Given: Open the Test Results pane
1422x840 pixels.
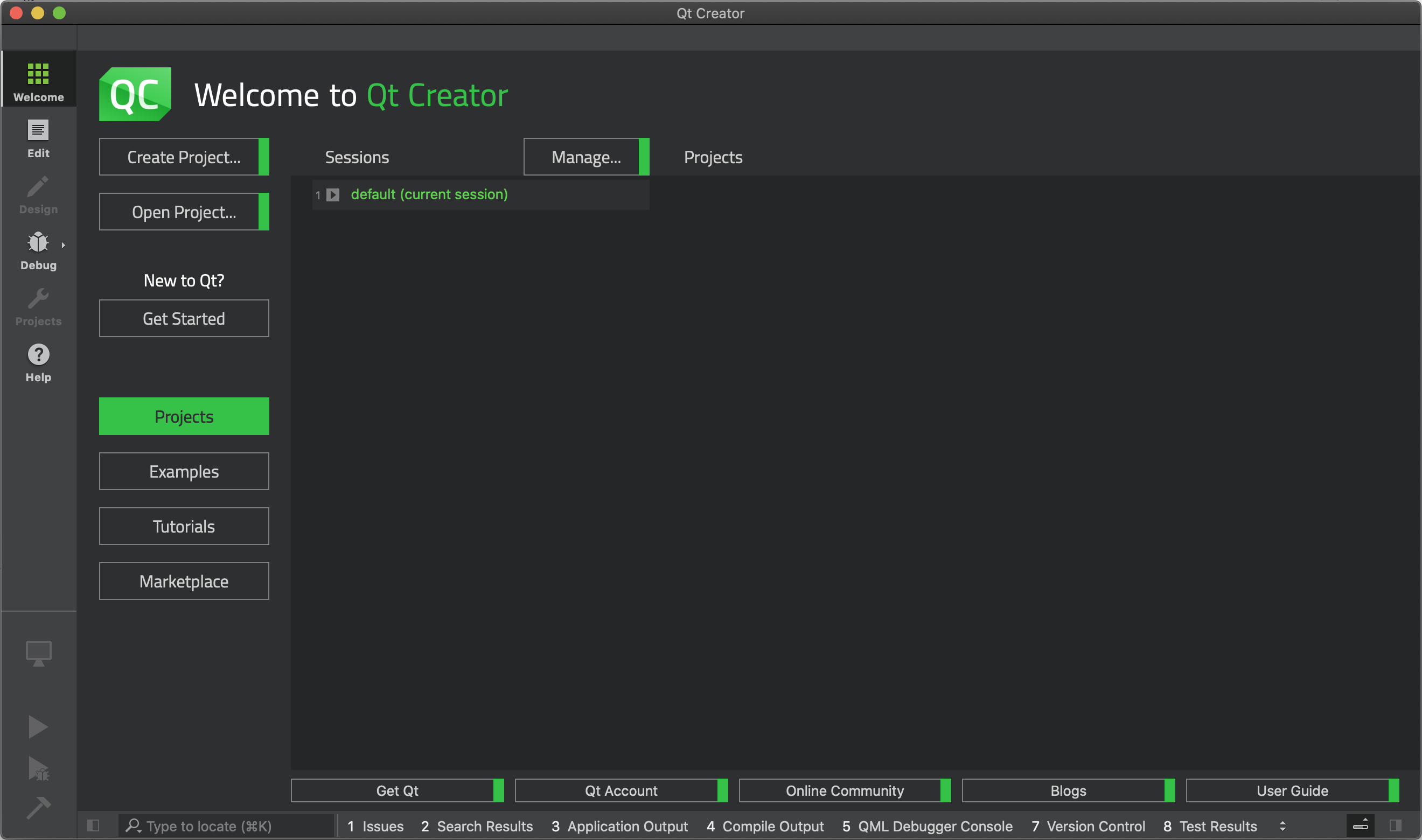Looking at the screenshot, I should tap(1210, 826).
